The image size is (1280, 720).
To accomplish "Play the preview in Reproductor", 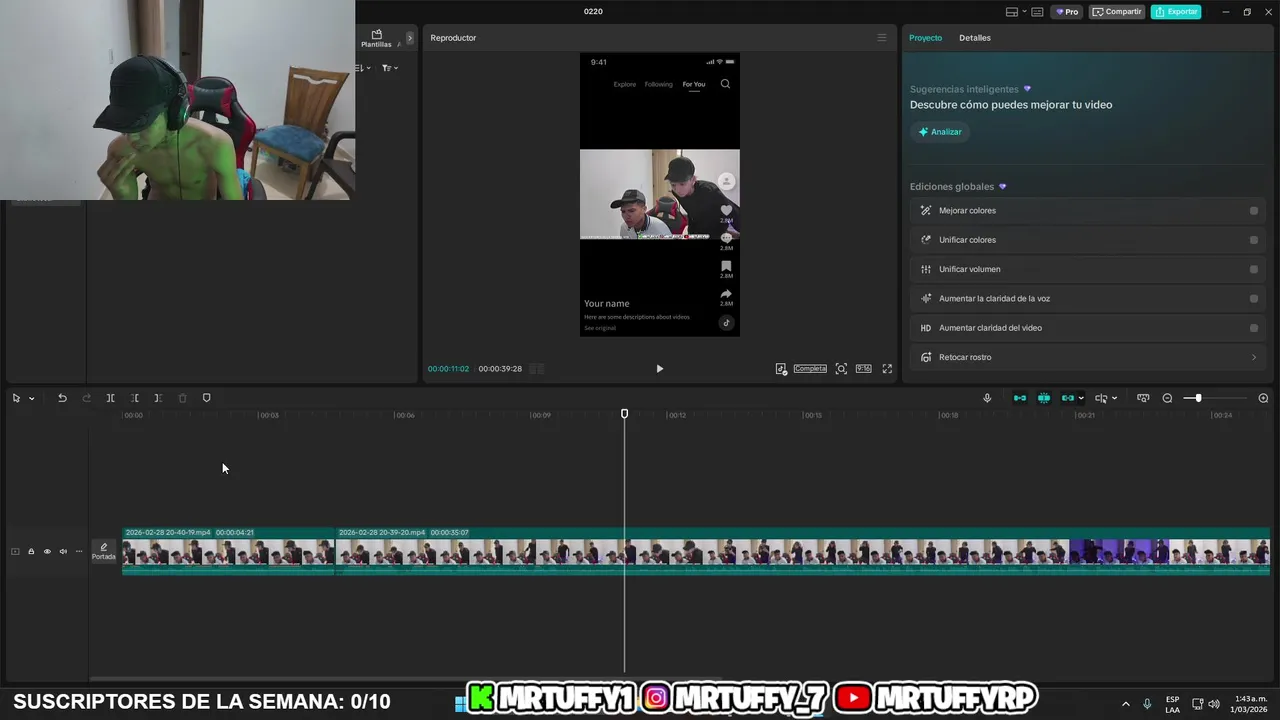I will 659,369.
